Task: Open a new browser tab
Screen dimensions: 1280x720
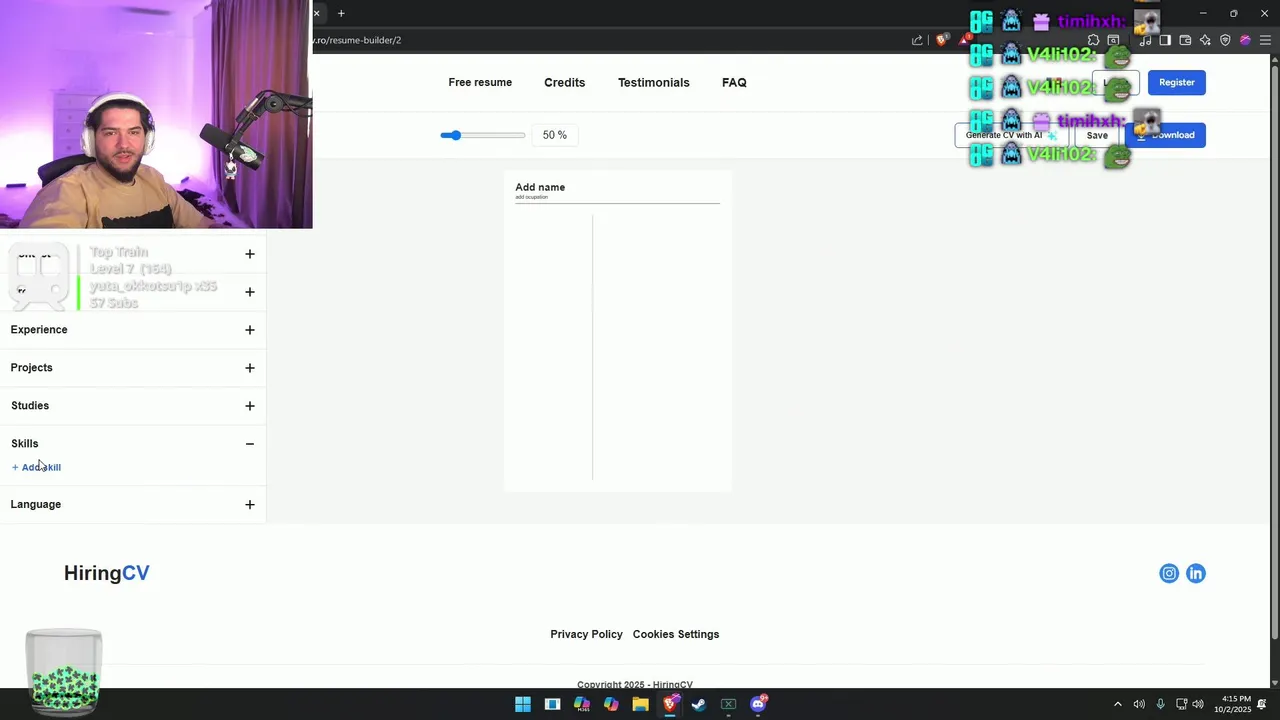Action: click(x=341, y=13)
